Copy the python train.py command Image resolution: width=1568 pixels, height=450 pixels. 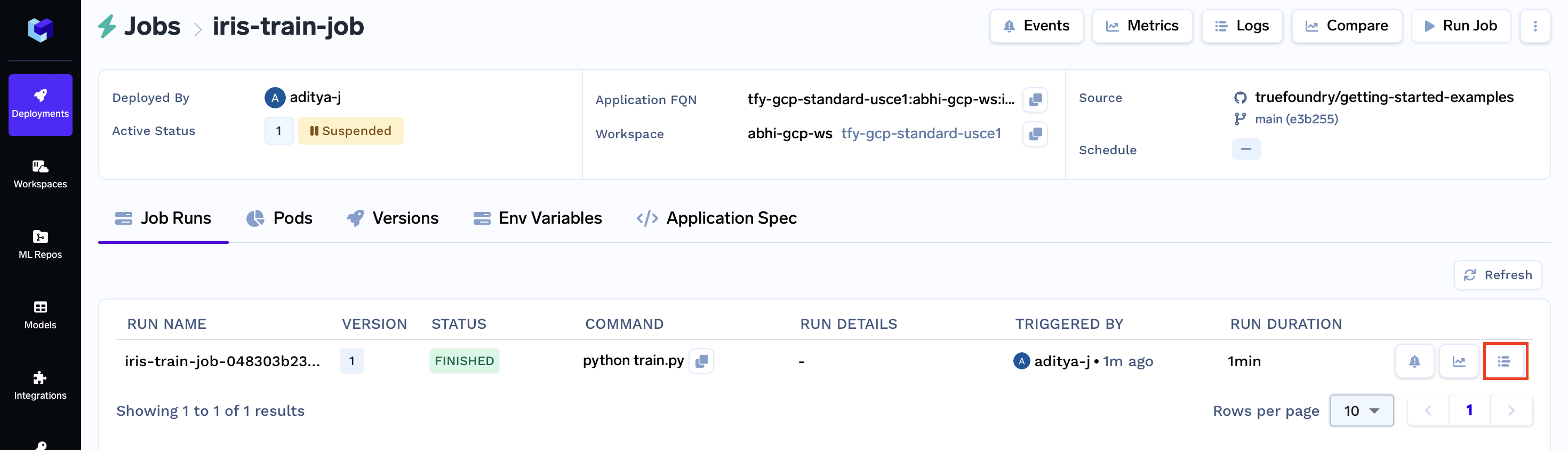[x=701, y=361]
